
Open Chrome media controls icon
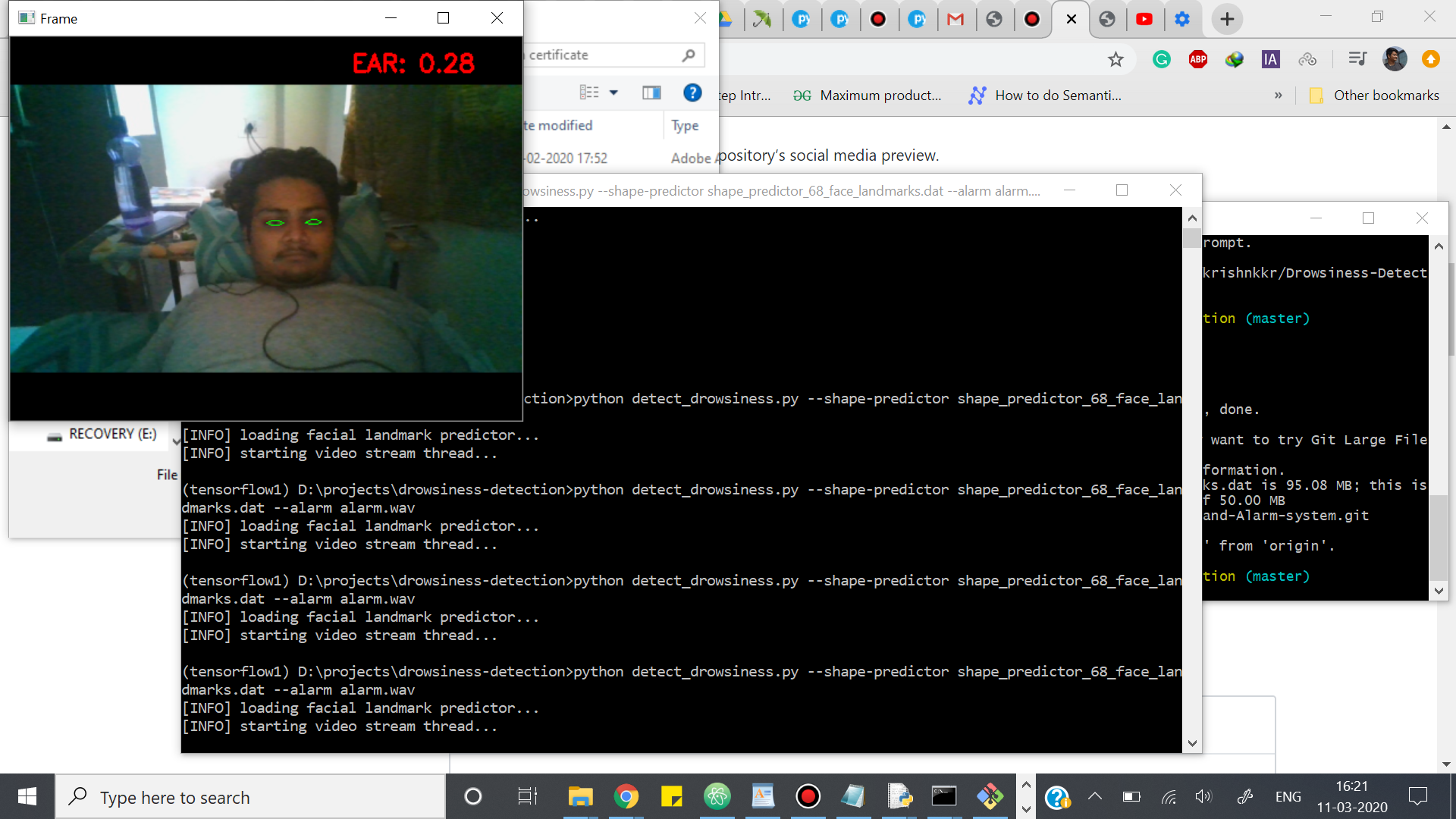1357,58
